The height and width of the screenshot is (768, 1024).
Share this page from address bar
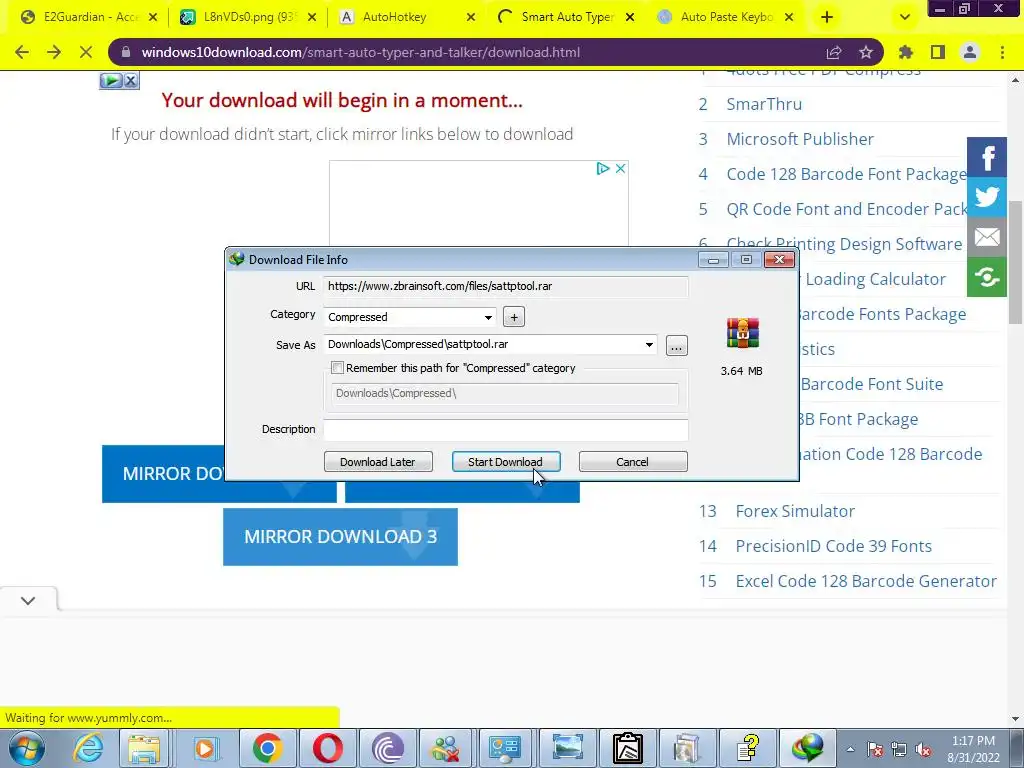click(834, 52)
